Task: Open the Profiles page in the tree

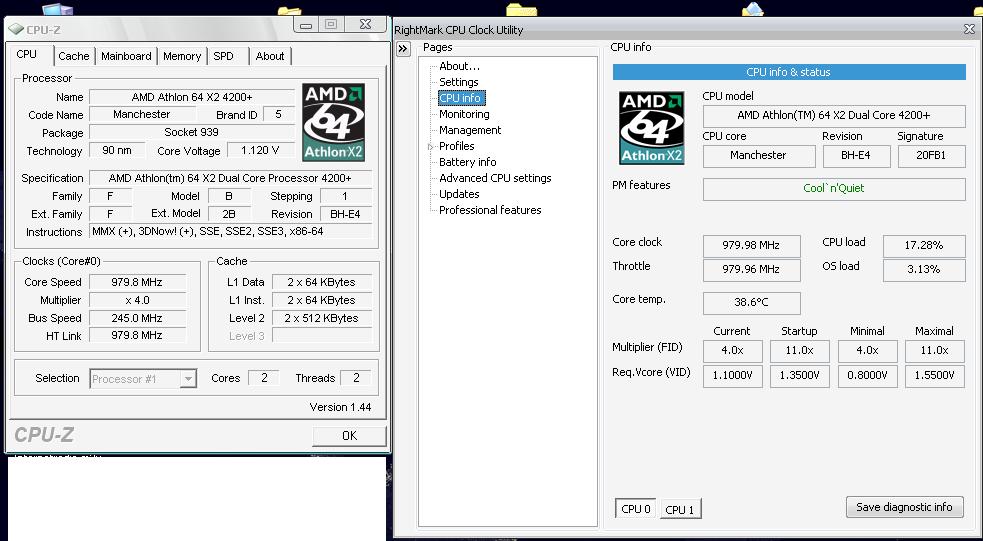Action: point(456,146)
